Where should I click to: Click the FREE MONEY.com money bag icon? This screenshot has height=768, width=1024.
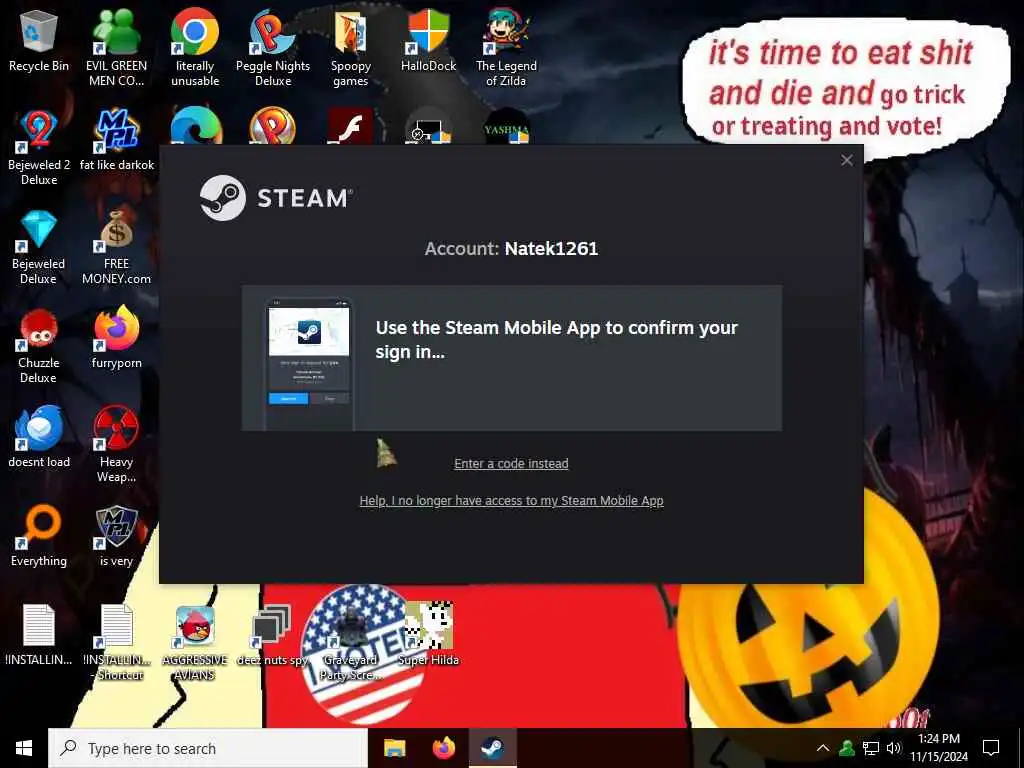tap(116, 229)
